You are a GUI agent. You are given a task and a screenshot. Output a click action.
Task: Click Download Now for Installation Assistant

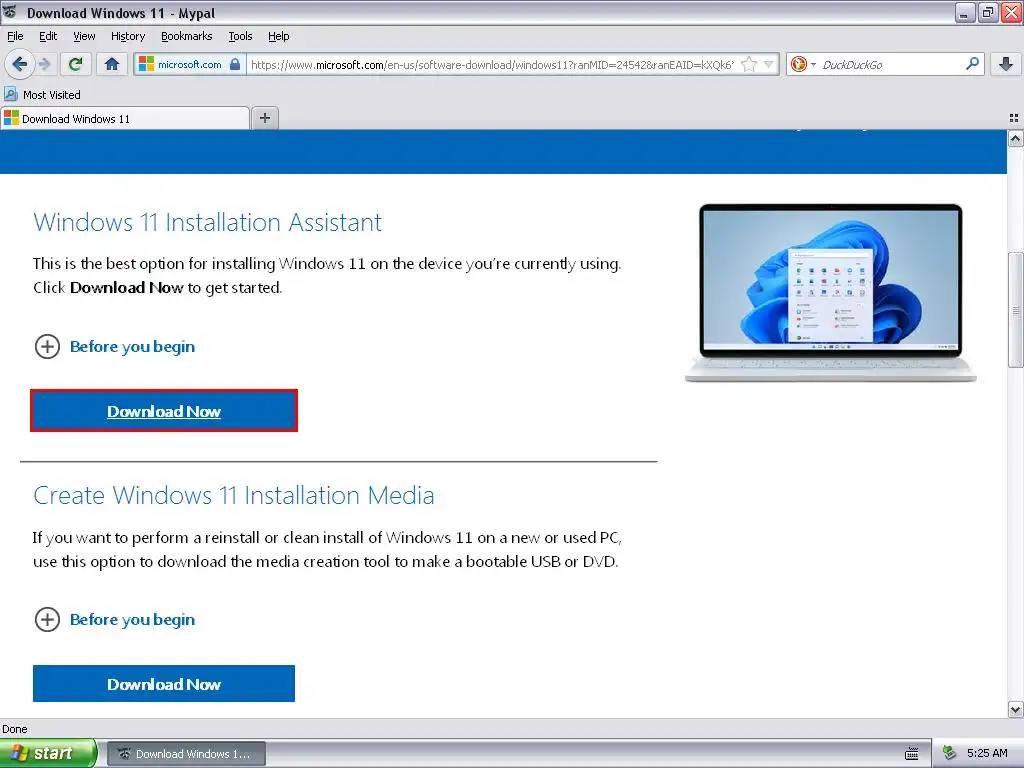coord(164,411)
